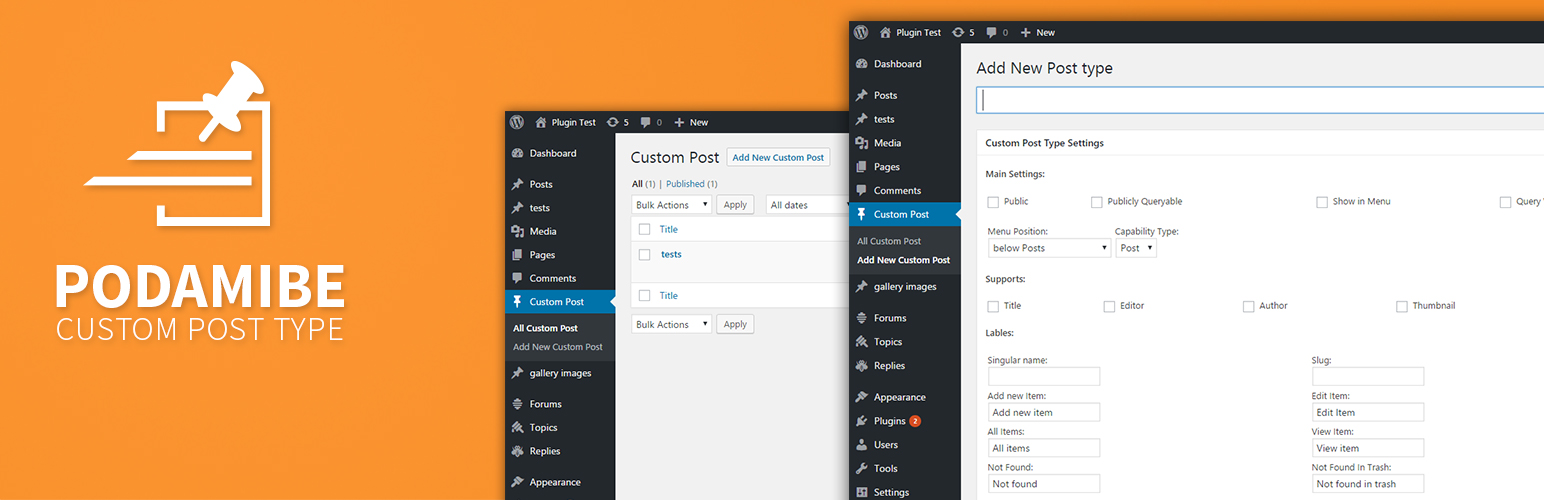
Task: Open Menu Position dropdown showing below Posts
Action: (x=1049, y=248)
